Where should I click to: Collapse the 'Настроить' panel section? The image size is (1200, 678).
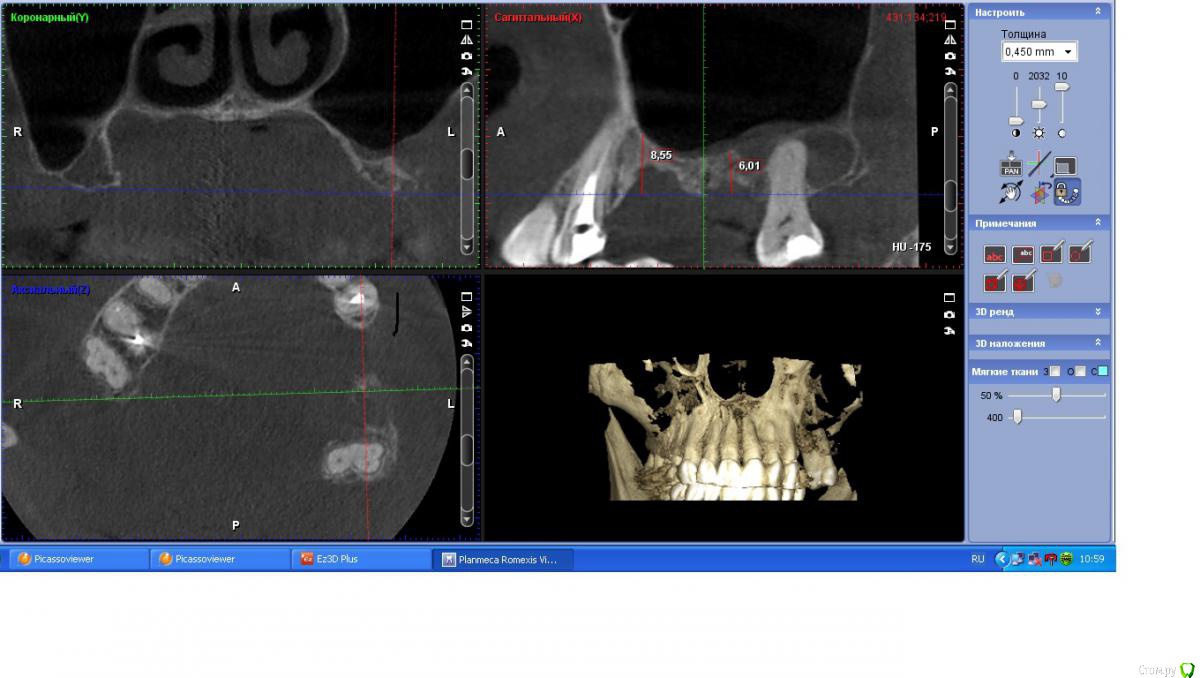1098,12
